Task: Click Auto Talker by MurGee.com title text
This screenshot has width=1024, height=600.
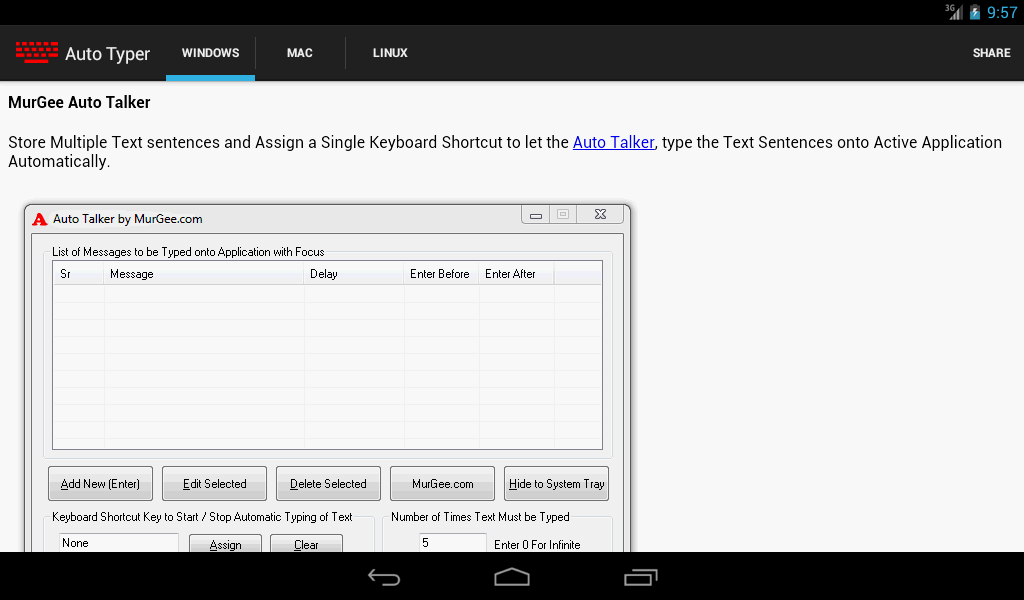Action: [x=127, y=219]
